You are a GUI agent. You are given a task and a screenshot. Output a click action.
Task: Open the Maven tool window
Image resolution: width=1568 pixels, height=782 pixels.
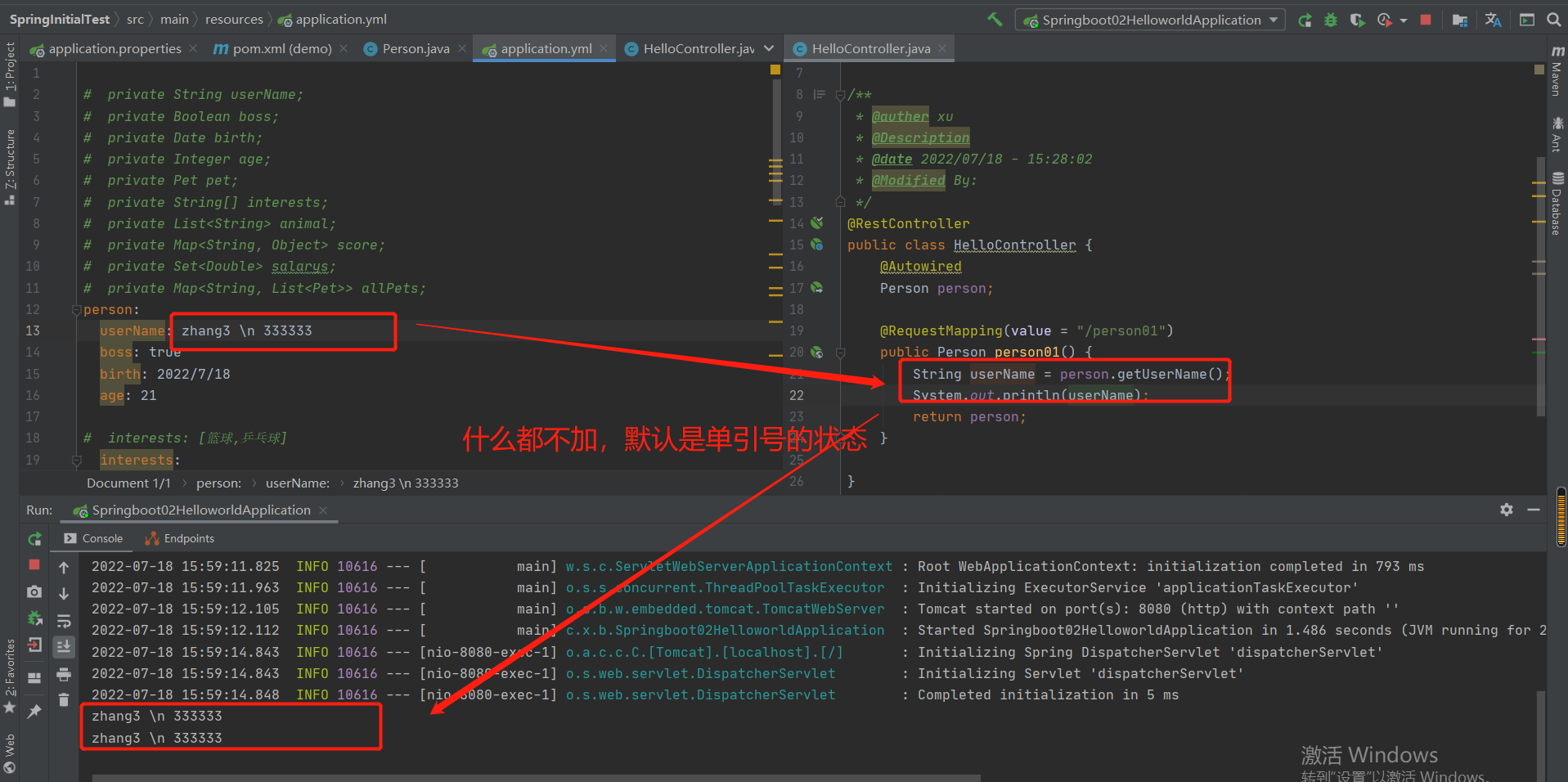click(1557, 71)
